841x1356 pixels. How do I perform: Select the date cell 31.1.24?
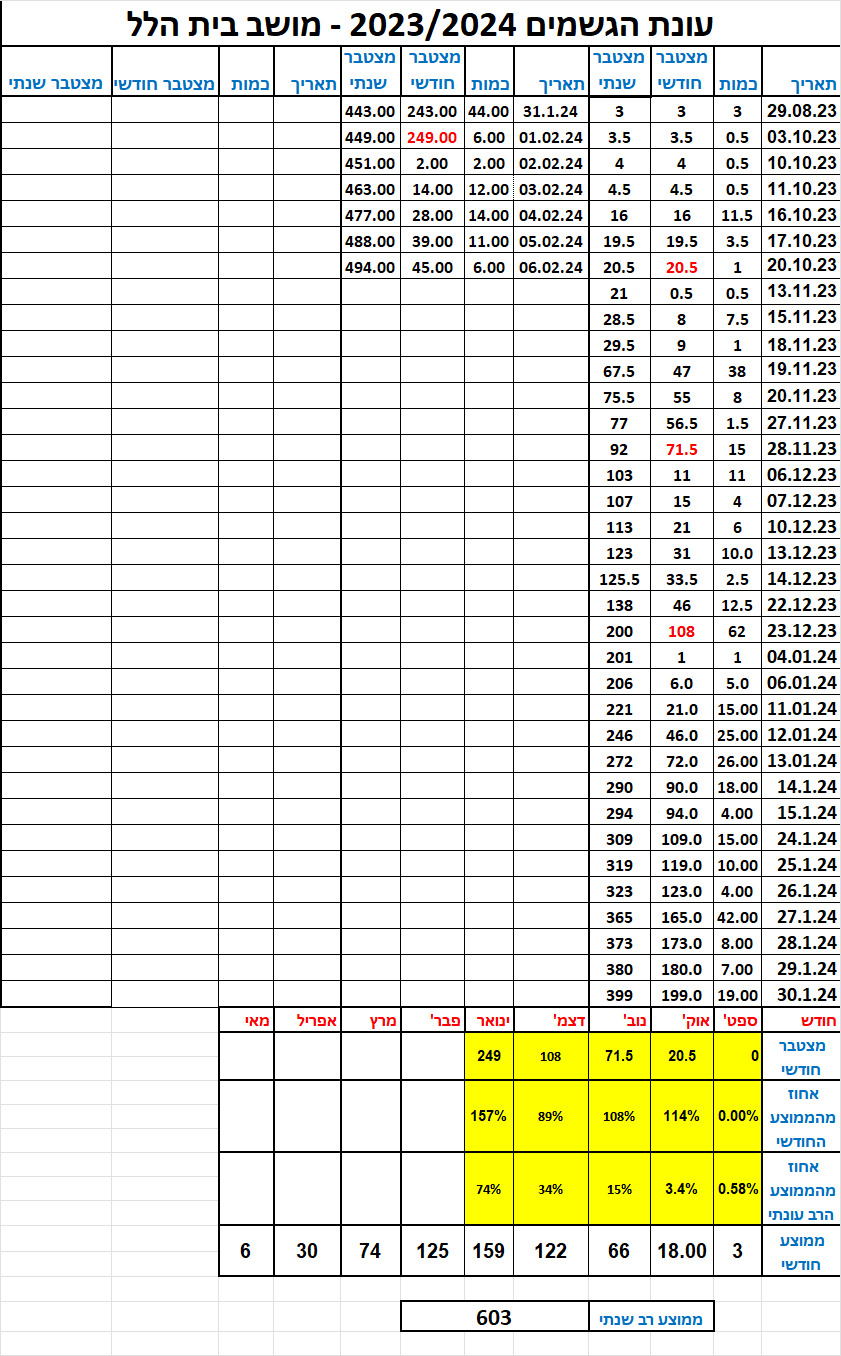pyautogui.click(x=550, y=111)
